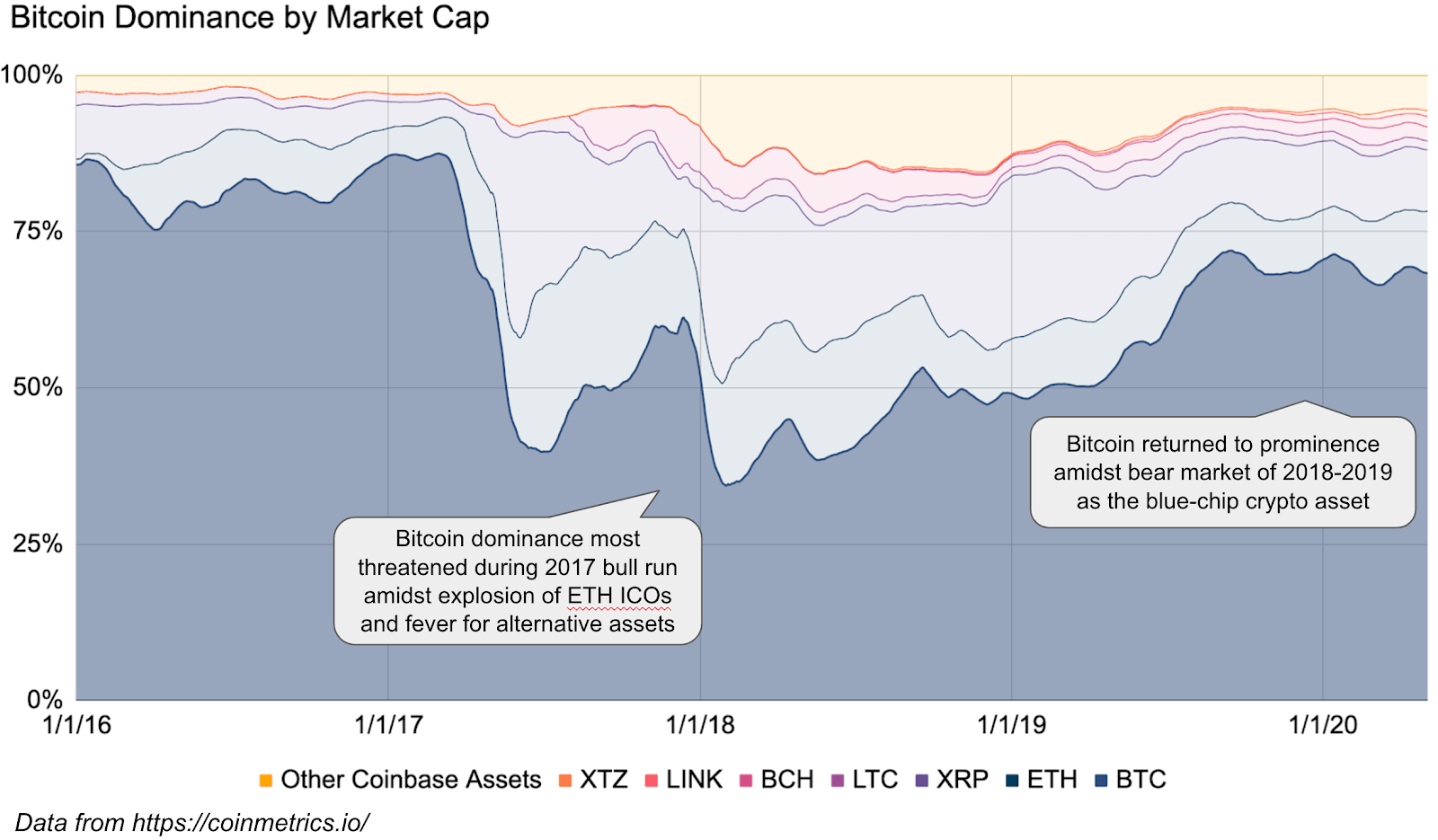
Task: Click the 1/1/17 x-axis date label
Action: pos(388,725)
